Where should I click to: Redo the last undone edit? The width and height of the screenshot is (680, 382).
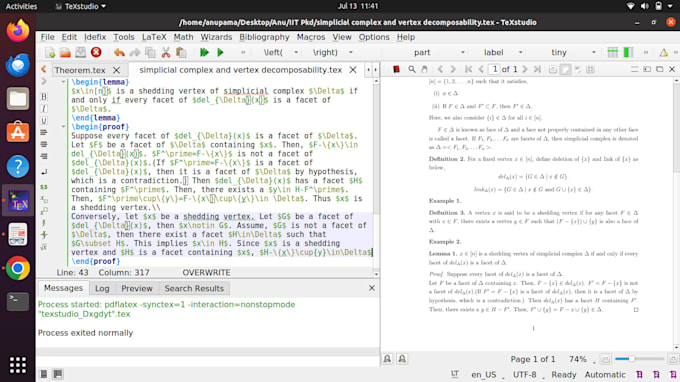tap(135, 52)
